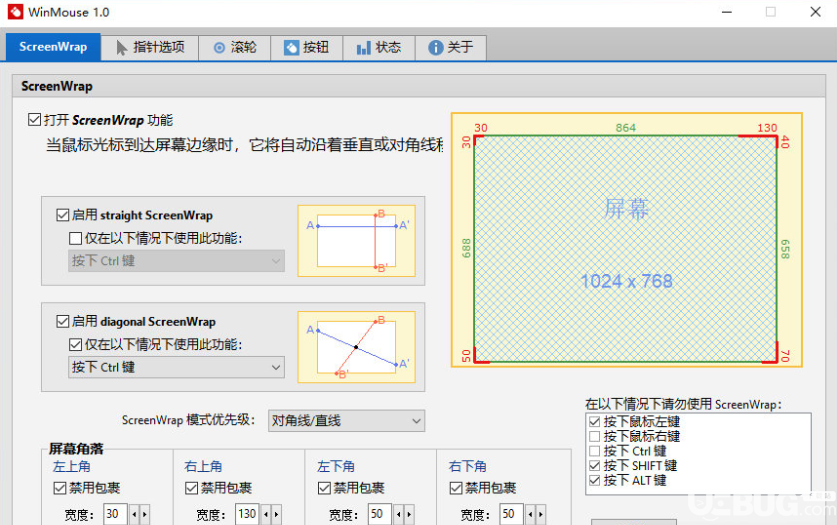This screenshot has width=837, height=525.
Task: Enable conditional use checkbox under straight ScreenWrap
Action: pos(75,238)
